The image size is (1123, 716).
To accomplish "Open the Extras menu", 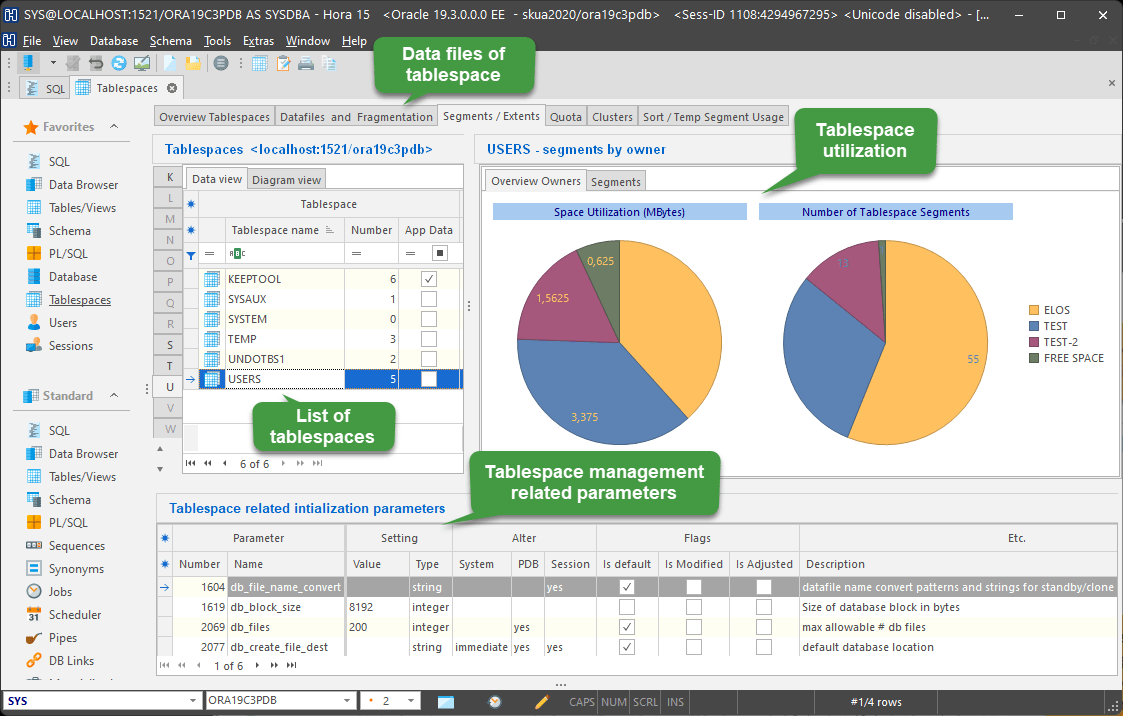I will pos(258,41).
